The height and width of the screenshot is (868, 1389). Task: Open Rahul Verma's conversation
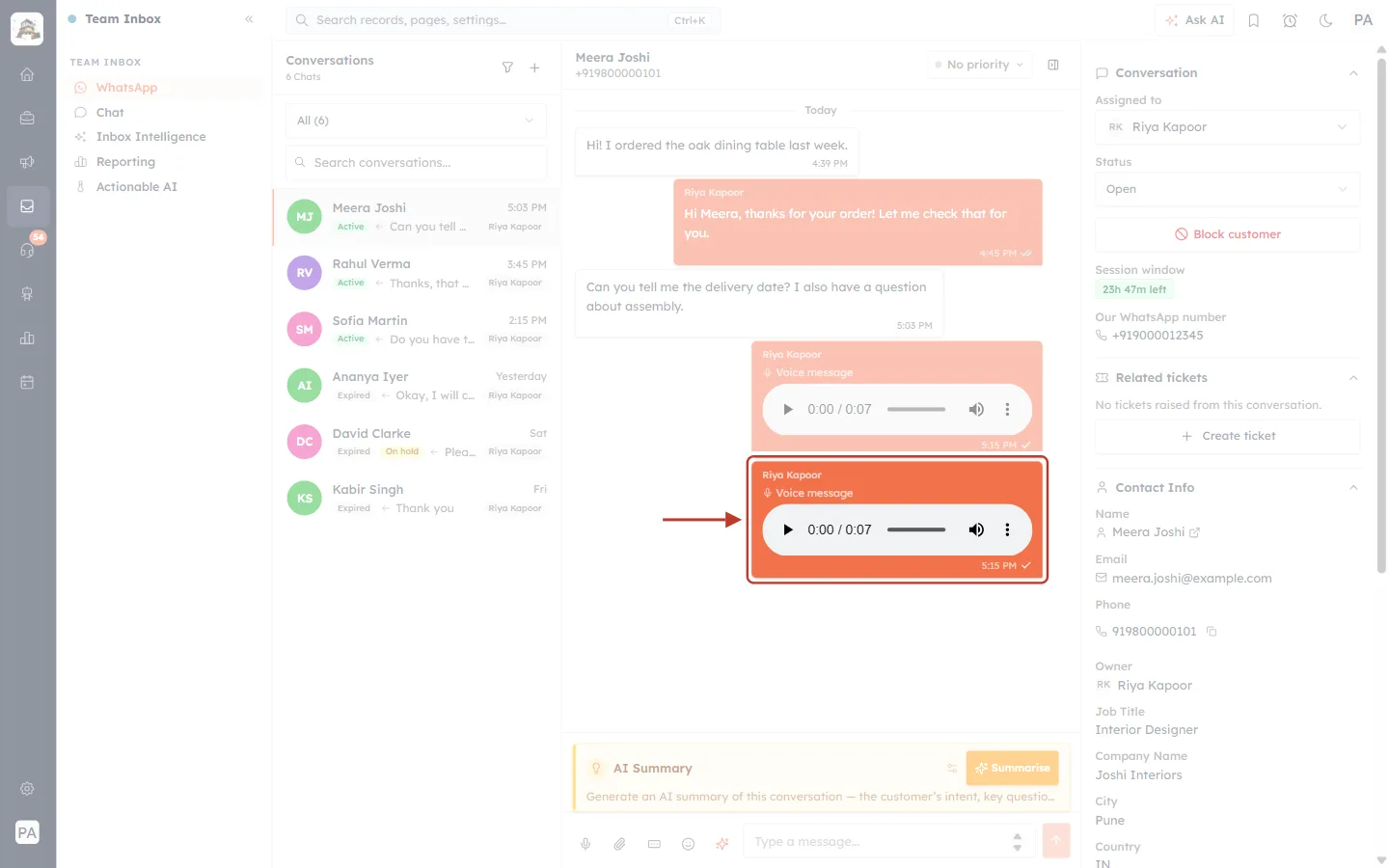(416, 273)
